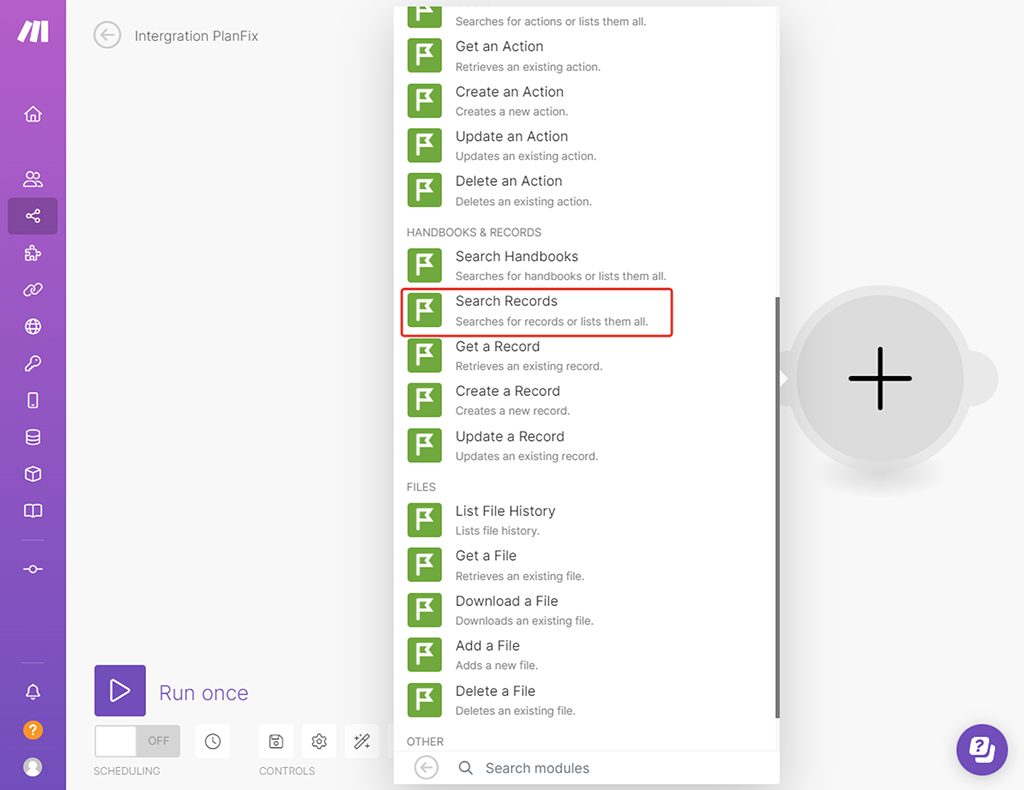Click the green flag icon of Get a Record
Screen dimensions: 1024x790
coord(424,356)
